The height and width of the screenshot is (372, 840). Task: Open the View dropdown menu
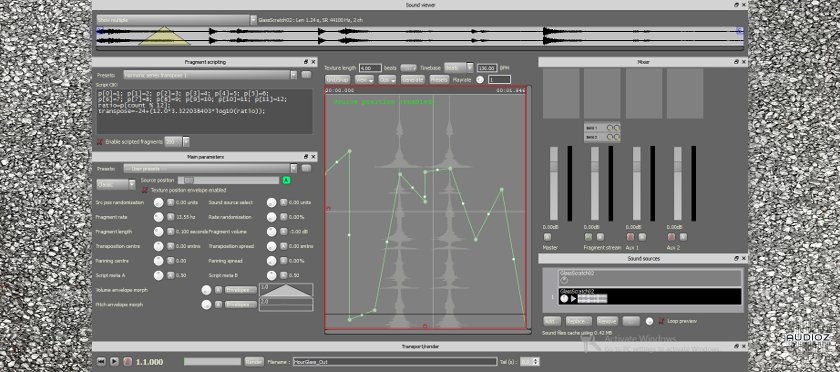click(364, 79)
